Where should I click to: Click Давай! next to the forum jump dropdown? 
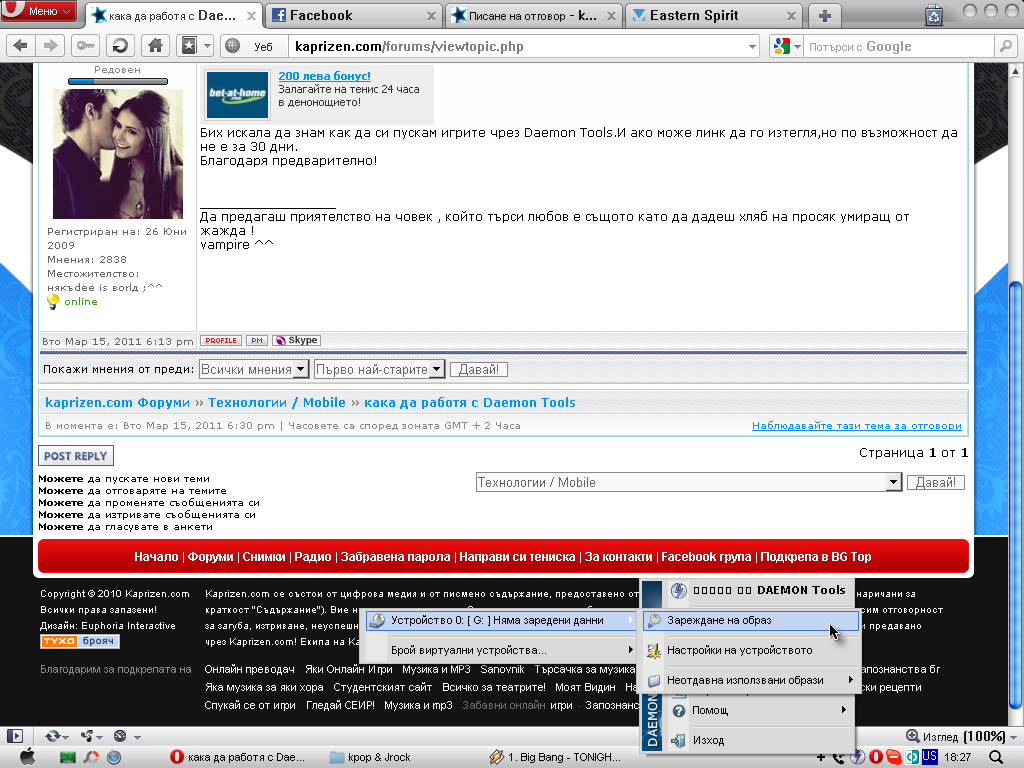click(935, 483)
